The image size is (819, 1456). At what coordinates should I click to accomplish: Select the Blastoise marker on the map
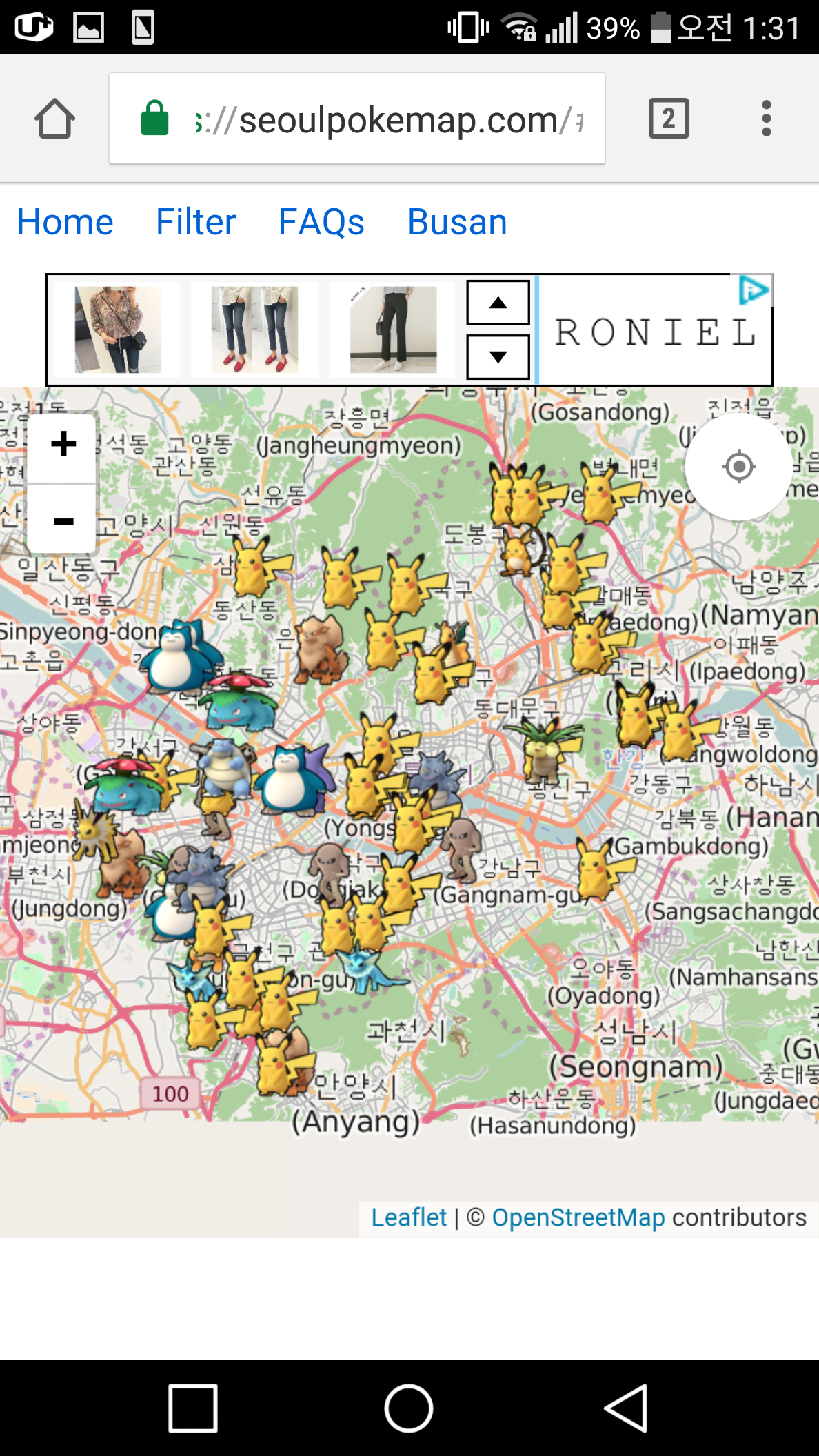[225, 767]
